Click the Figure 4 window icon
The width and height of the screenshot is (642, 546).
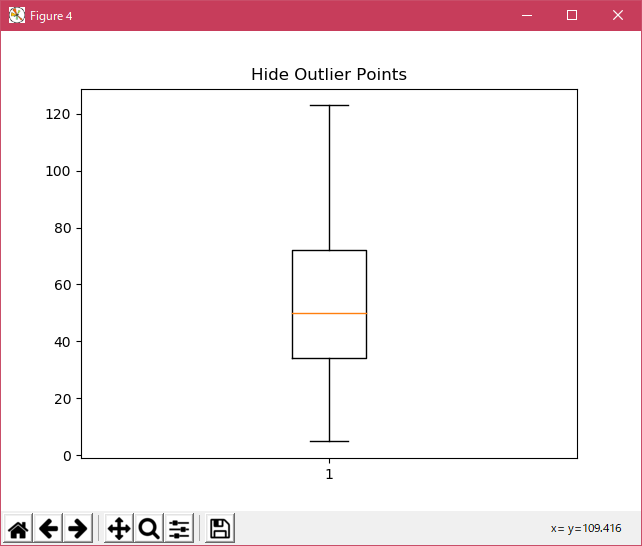(x=17, y=16)
